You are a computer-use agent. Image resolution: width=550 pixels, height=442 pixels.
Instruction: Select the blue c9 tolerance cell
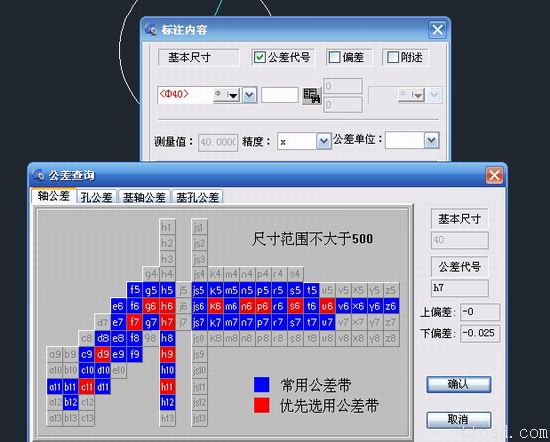87,354
